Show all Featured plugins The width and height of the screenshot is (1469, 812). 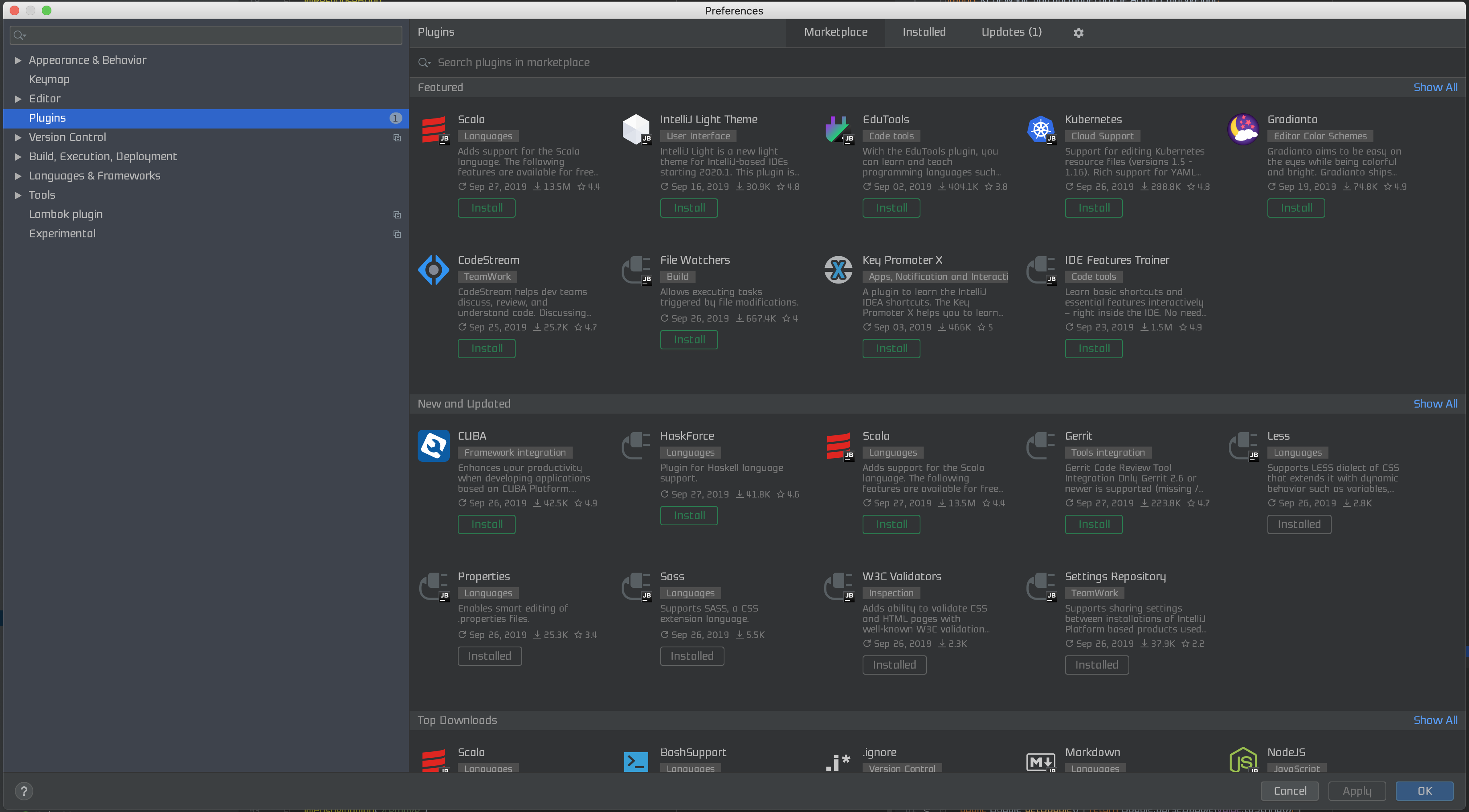tap(1435, 87)
